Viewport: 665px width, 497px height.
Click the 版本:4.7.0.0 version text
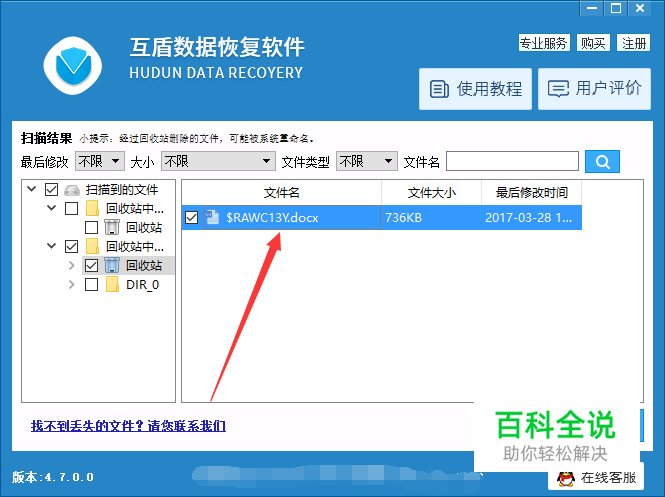53,477
